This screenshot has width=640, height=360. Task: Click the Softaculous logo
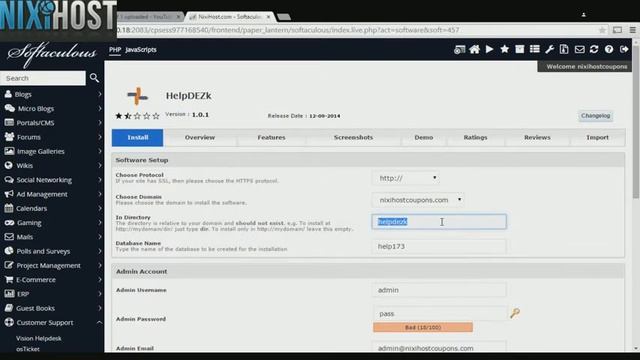(52, 54)
